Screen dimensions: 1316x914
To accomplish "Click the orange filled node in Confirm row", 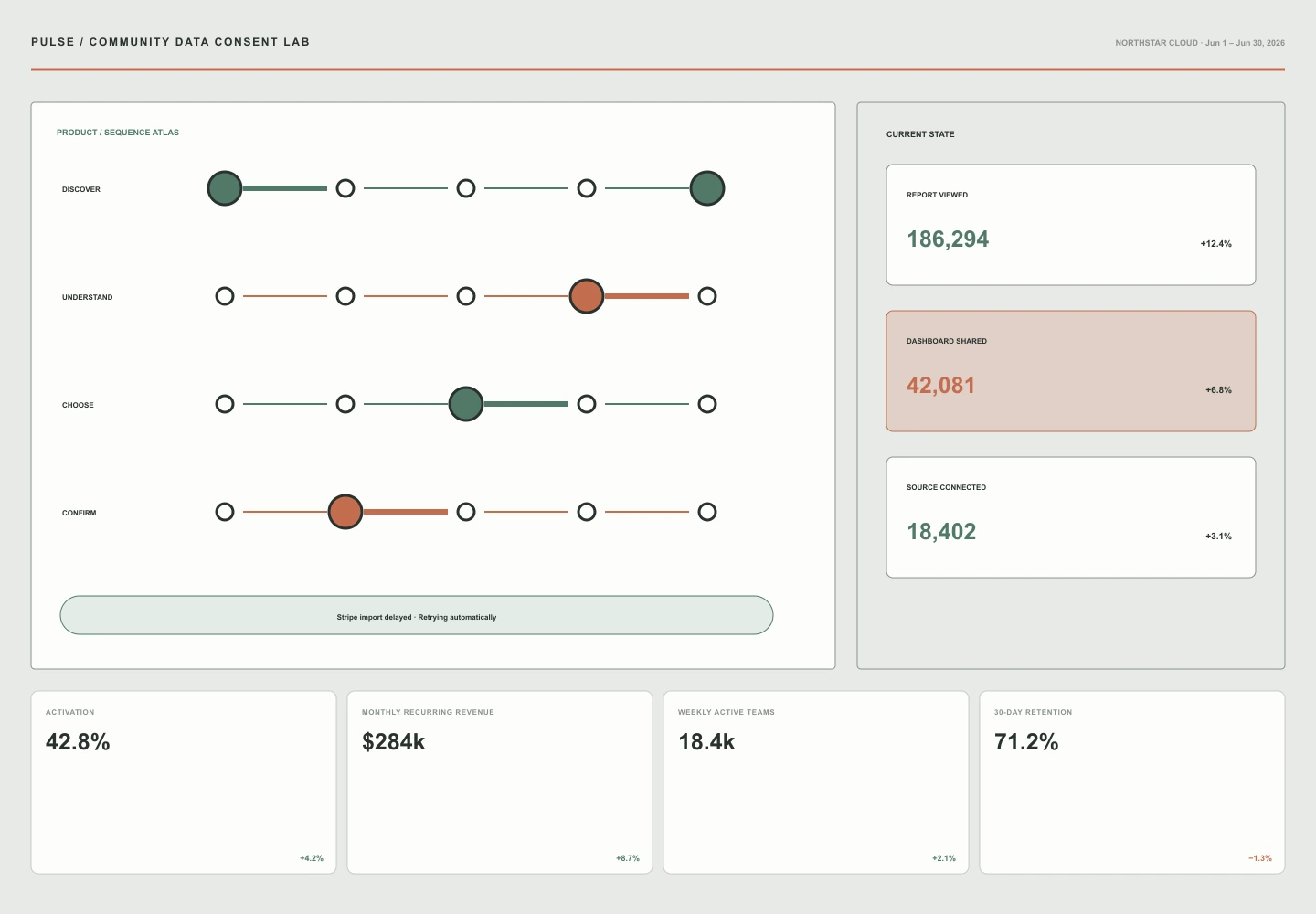I will (x=345, y=512).
